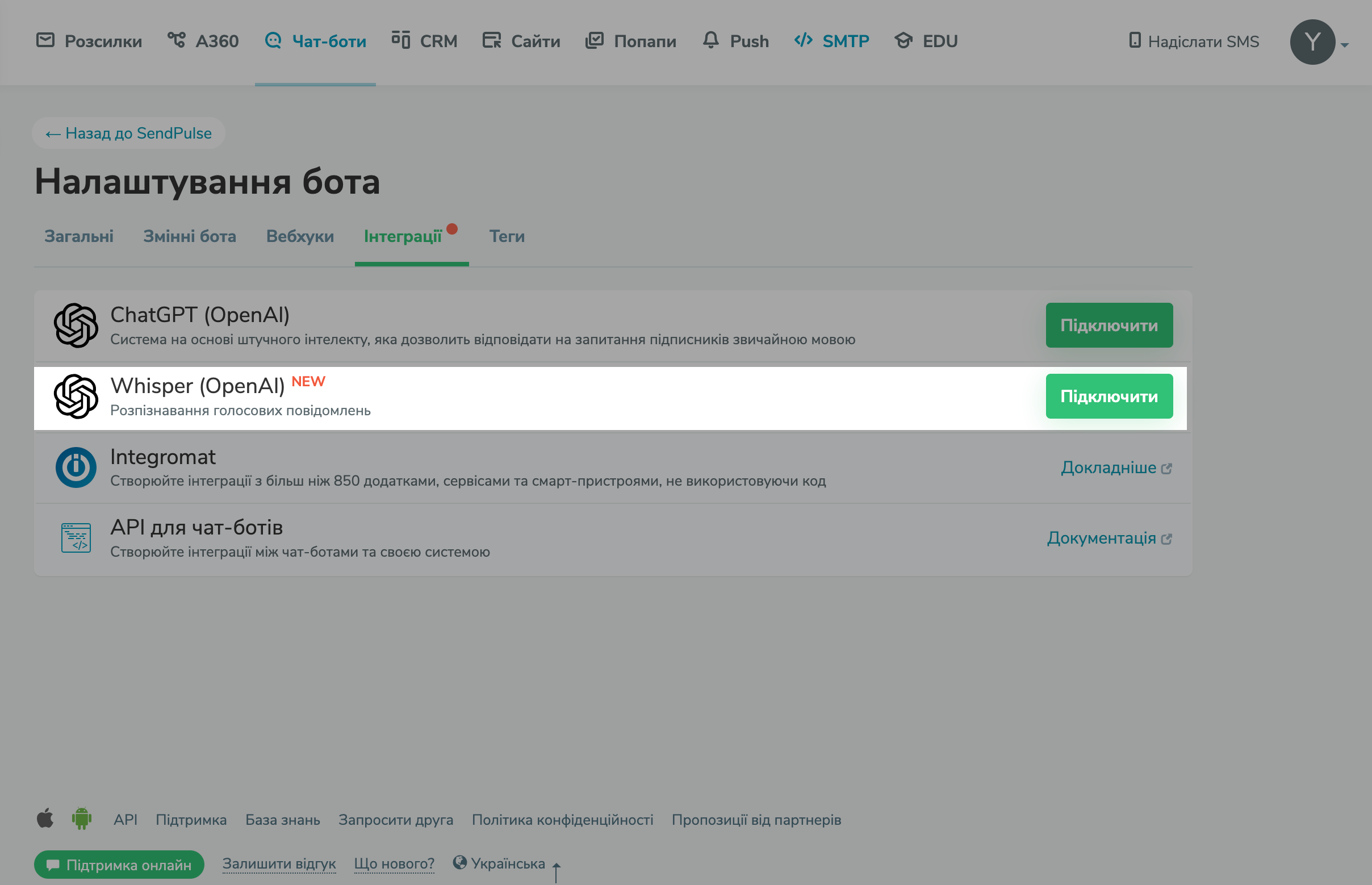
Task: Open the Теги tab
Action: coord(507,236)
